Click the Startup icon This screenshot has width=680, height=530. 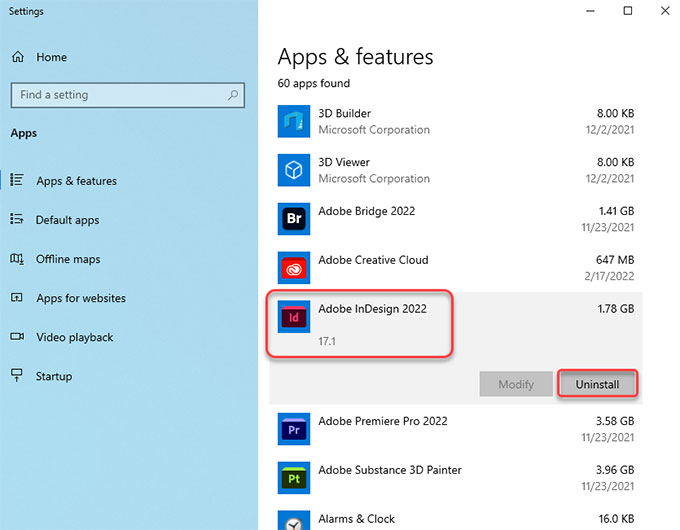pyautogui.click(x=17, y=375)
